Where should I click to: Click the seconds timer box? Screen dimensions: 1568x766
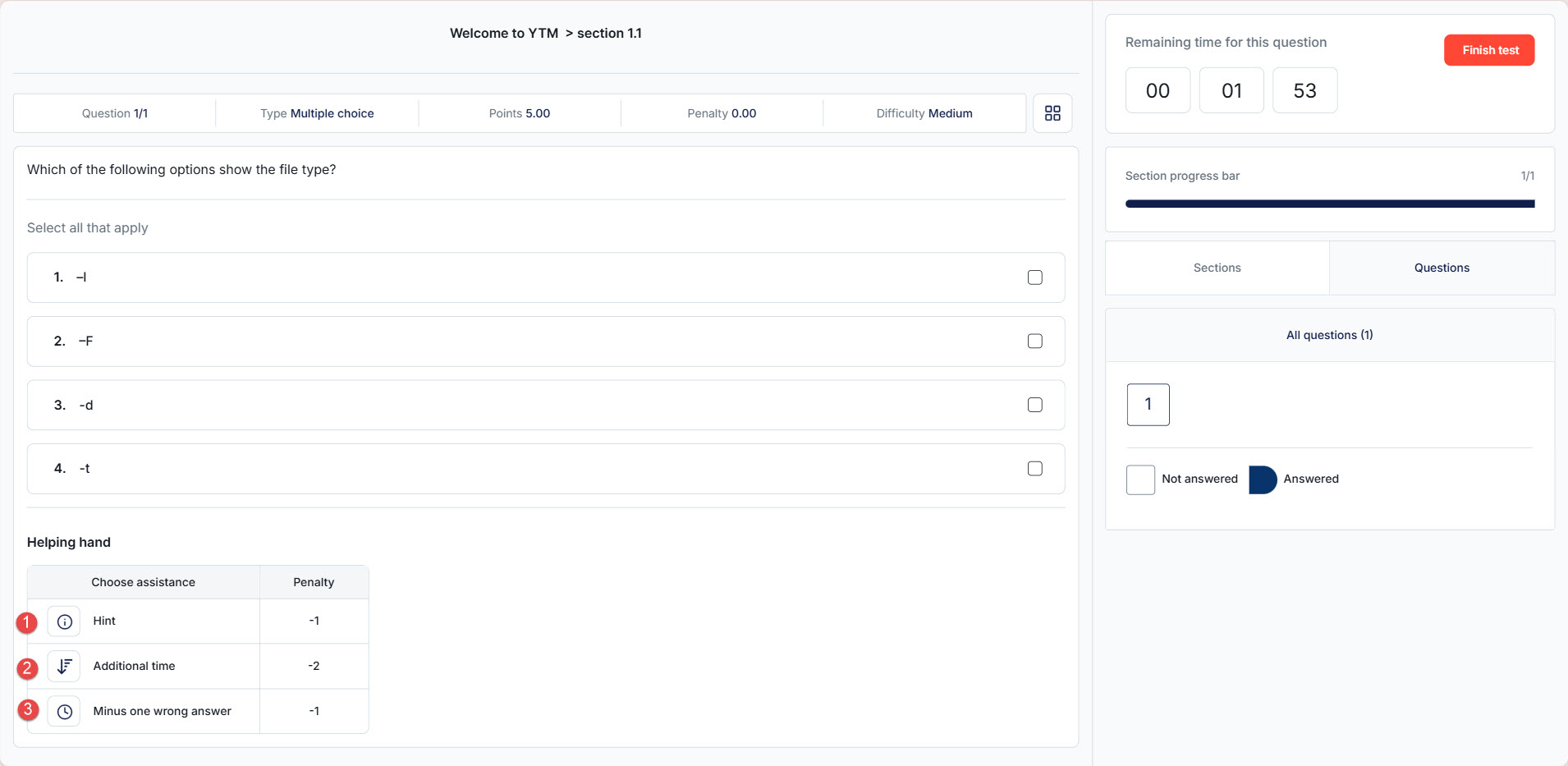(1304, 90)
